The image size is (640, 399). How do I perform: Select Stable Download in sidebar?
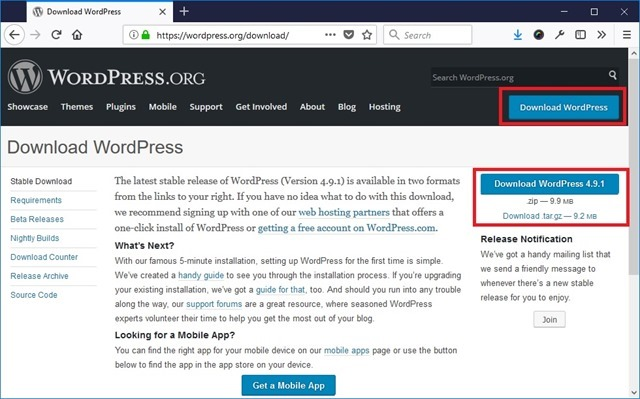[41, 182]
